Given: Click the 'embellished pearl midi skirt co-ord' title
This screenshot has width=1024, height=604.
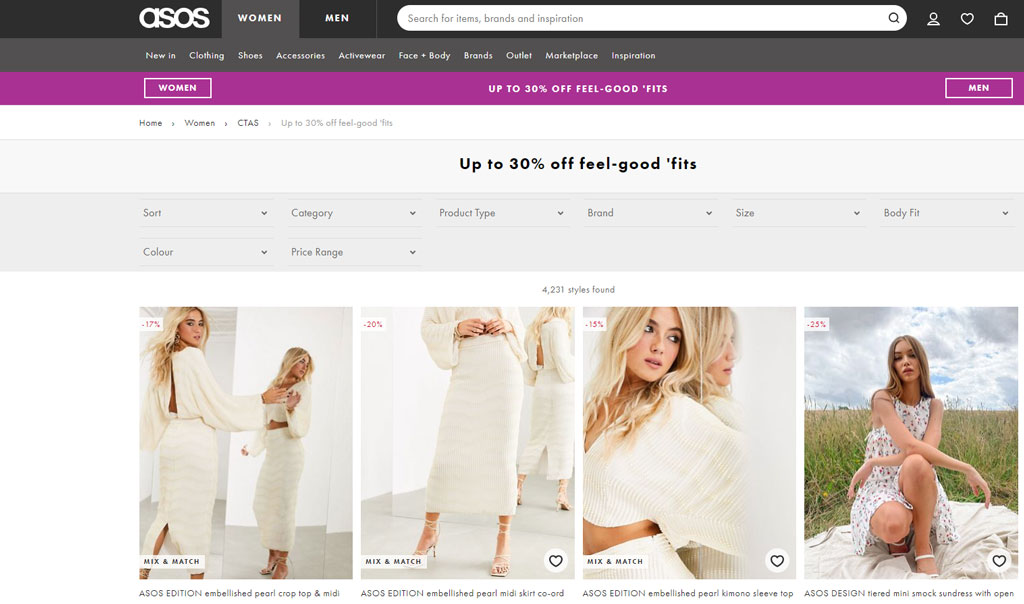Looking at the screenshot, I should coord(462,594).
